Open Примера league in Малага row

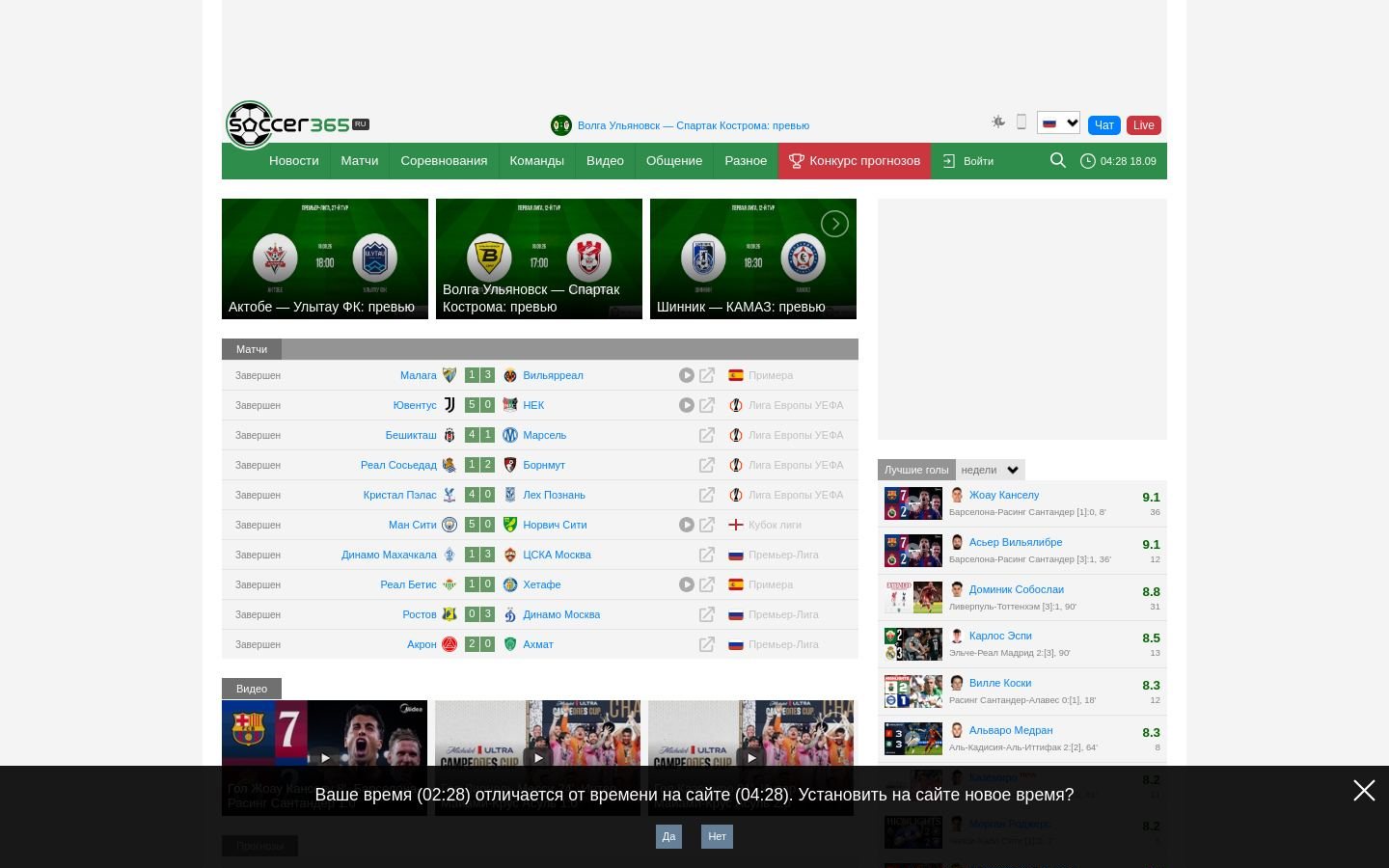pyautogui.click(x=771, y=375)
